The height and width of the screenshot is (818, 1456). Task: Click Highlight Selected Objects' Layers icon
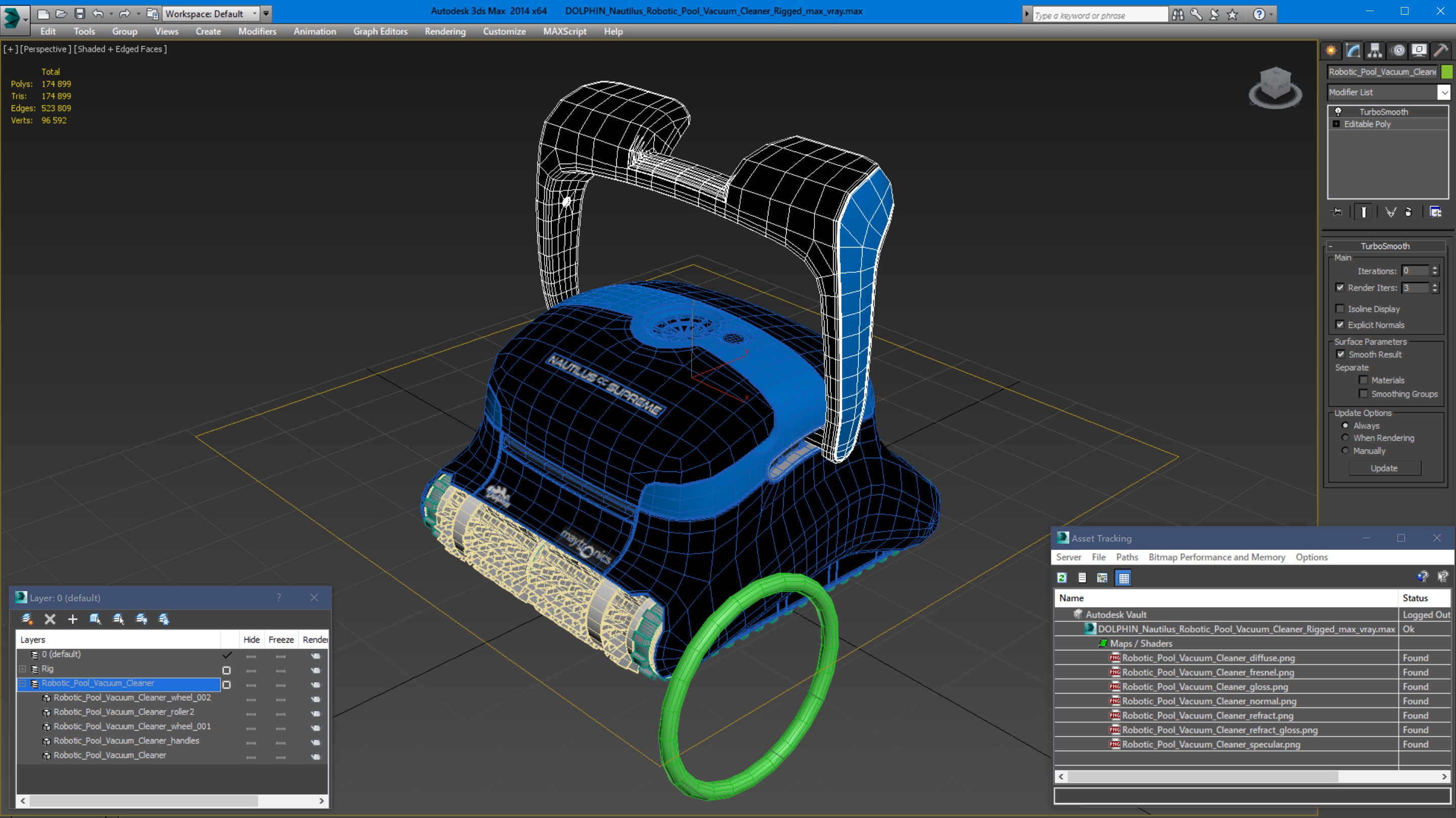tap(118, 619)
